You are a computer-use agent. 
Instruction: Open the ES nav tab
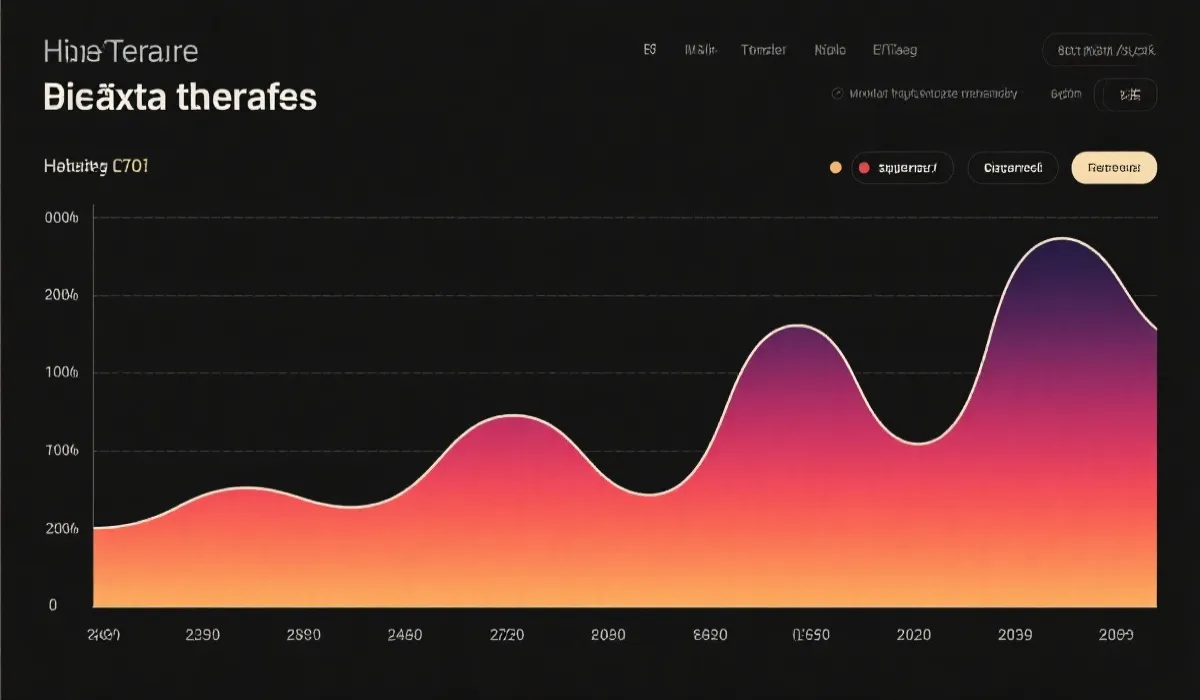[650, 50]
